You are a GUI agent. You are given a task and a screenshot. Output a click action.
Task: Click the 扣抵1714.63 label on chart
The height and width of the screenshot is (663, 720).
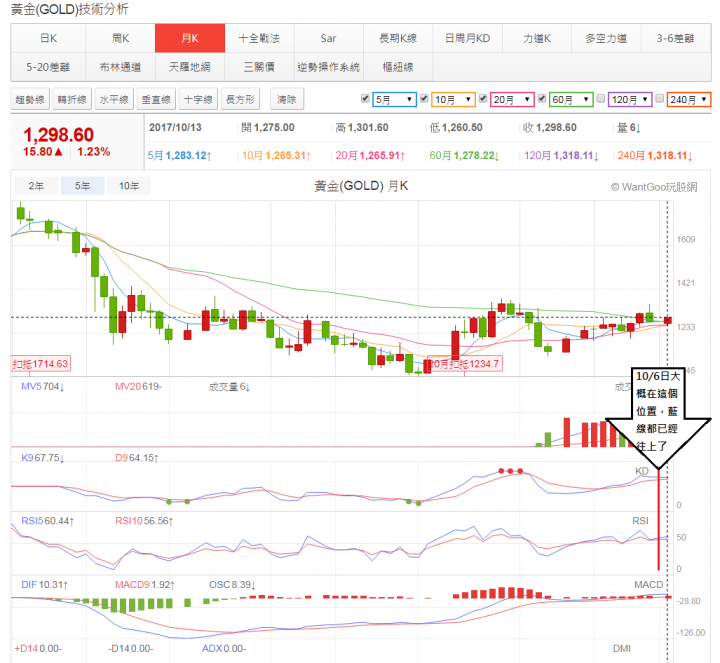click(41, 364)
